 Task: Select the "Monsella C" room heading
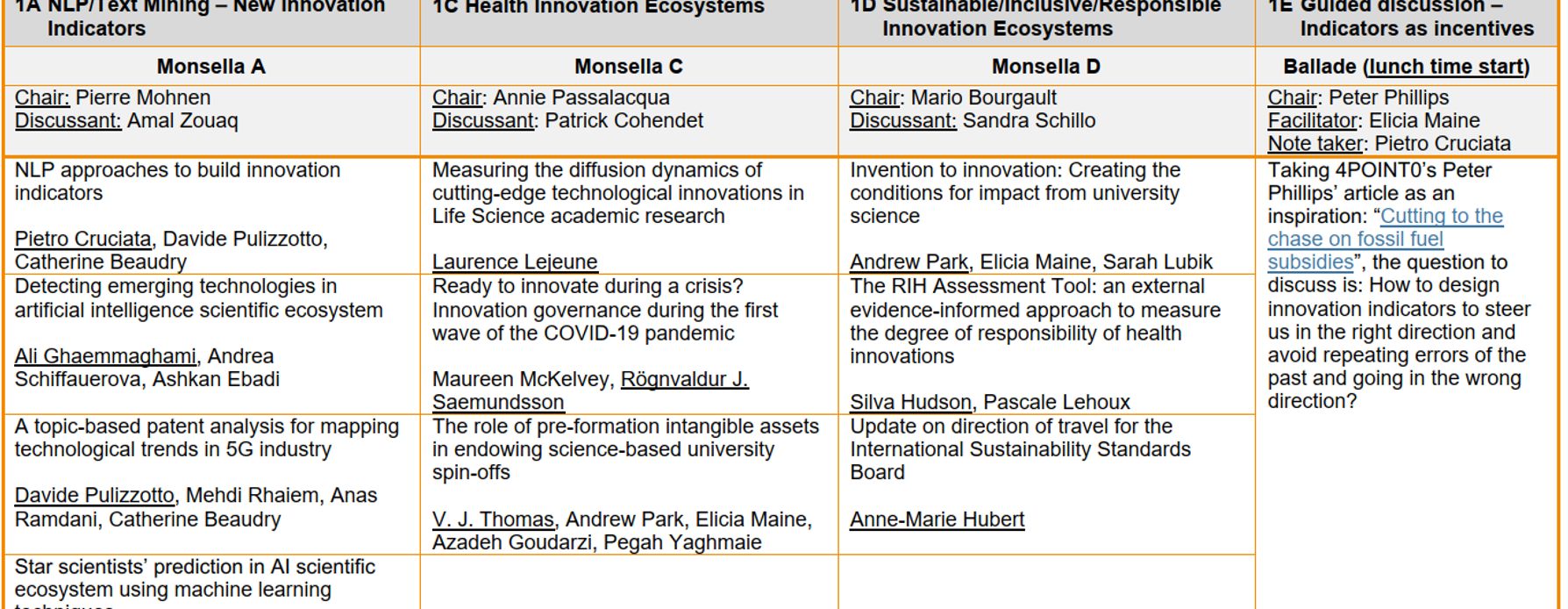[628, 67]
